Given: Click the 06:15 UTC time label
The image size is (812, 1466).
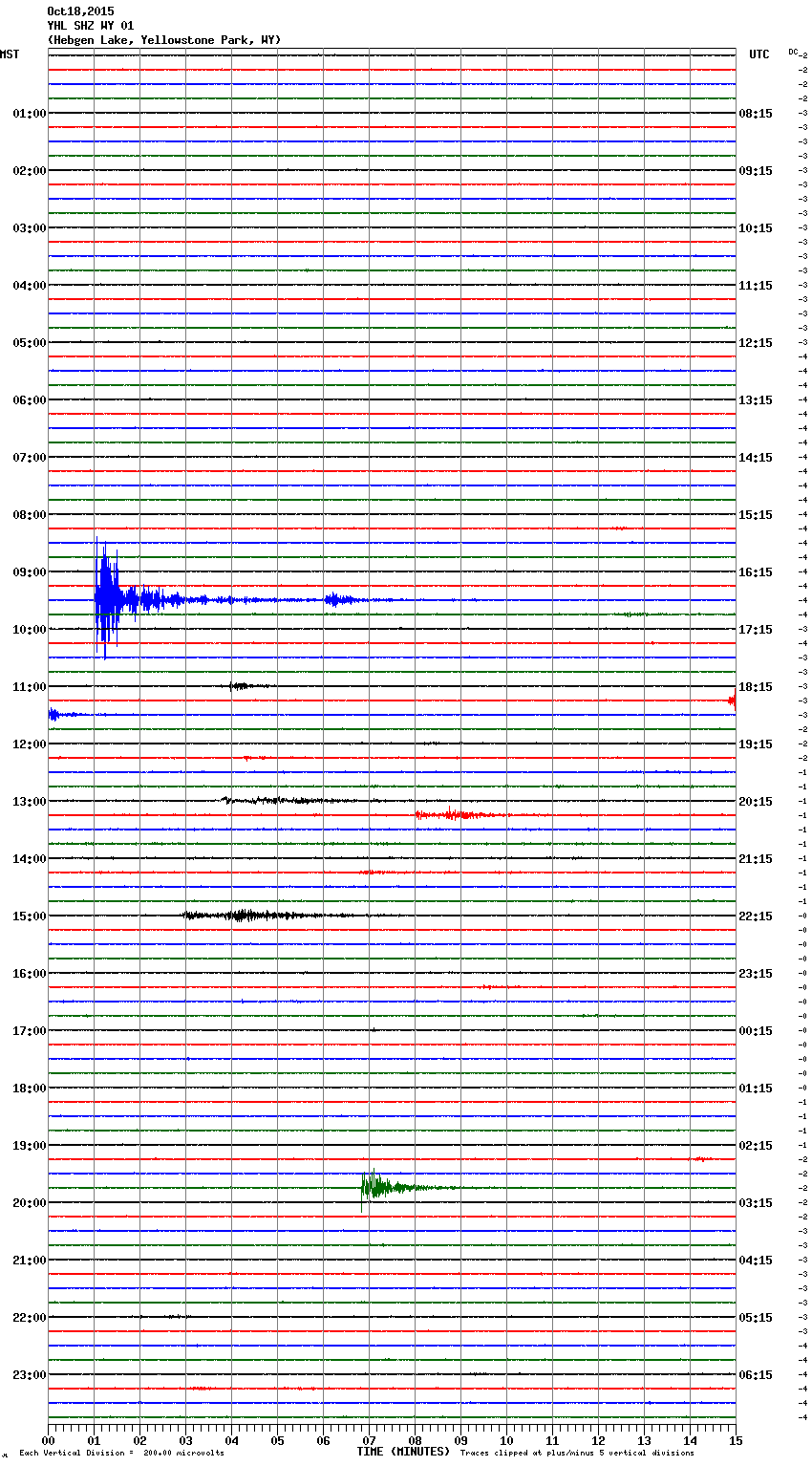Looking at the screenshot, I should (756, 1375).
